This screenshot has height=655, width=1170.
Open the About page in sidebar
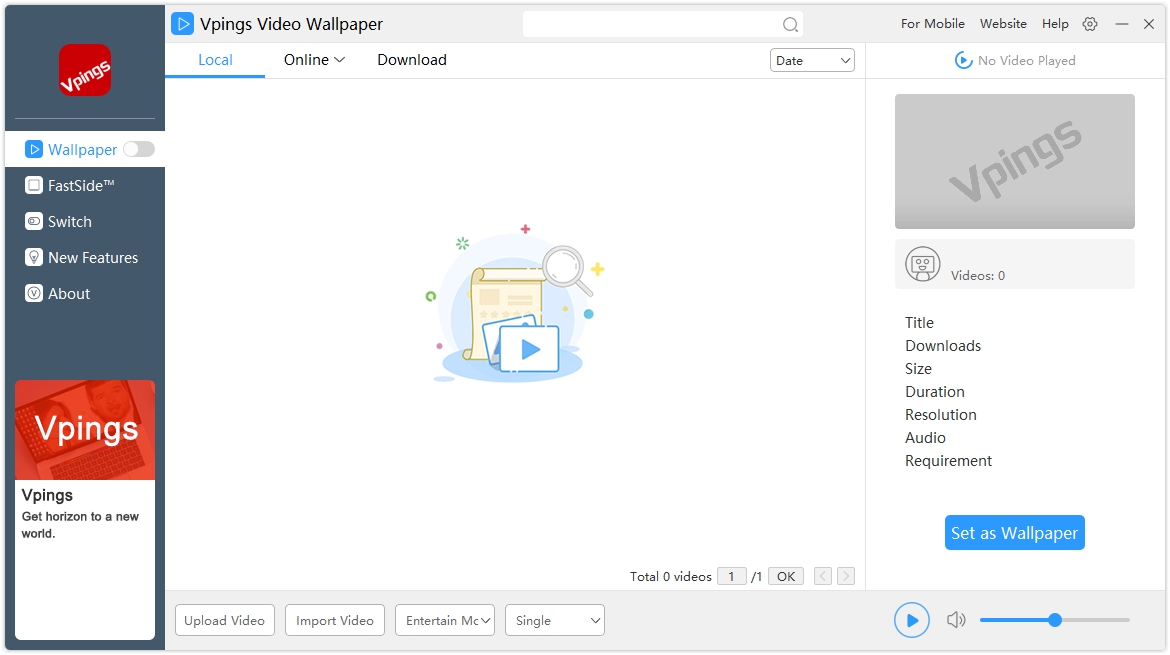[x=68, y=293]
